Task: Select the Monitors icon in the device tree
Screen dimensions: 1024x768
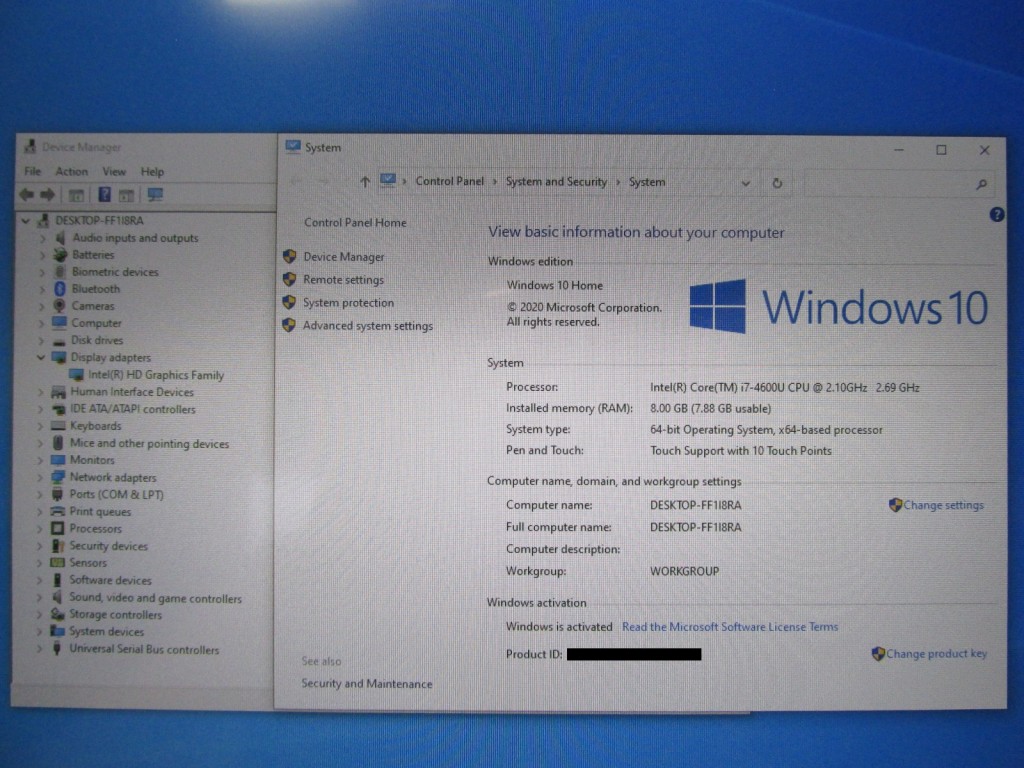Action: (x=58, y=460)
